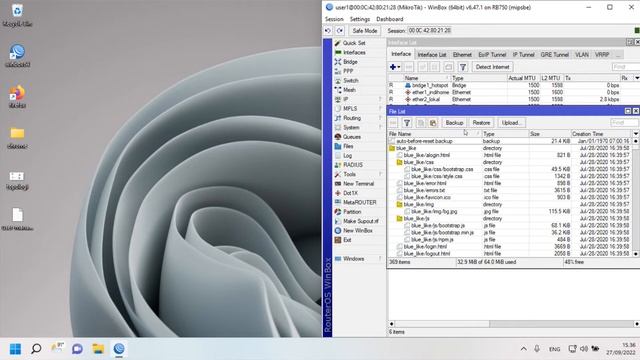Viewport: 640px width, 360px height.
Task: Open Partition in the sidebar
Action: pyautogui.click(x=351, y=212)
